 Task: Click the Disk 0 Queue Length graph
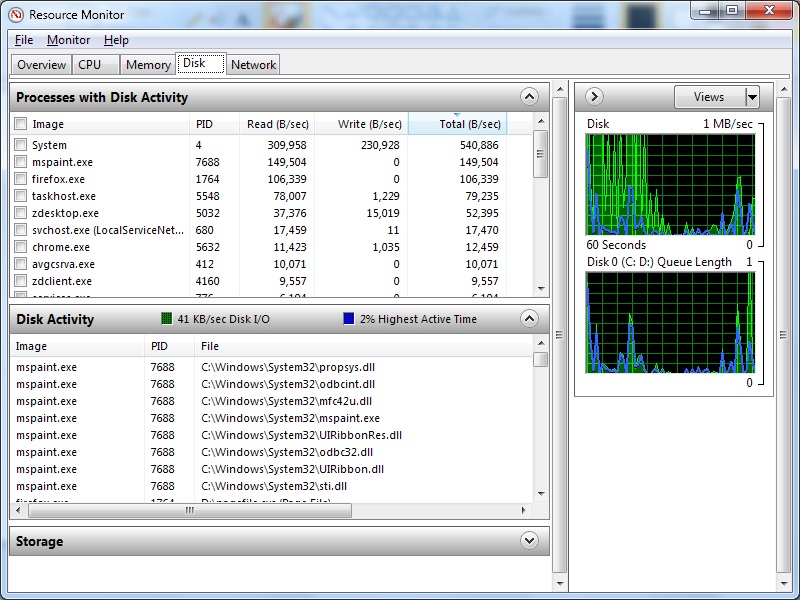(x=670, y=322)
